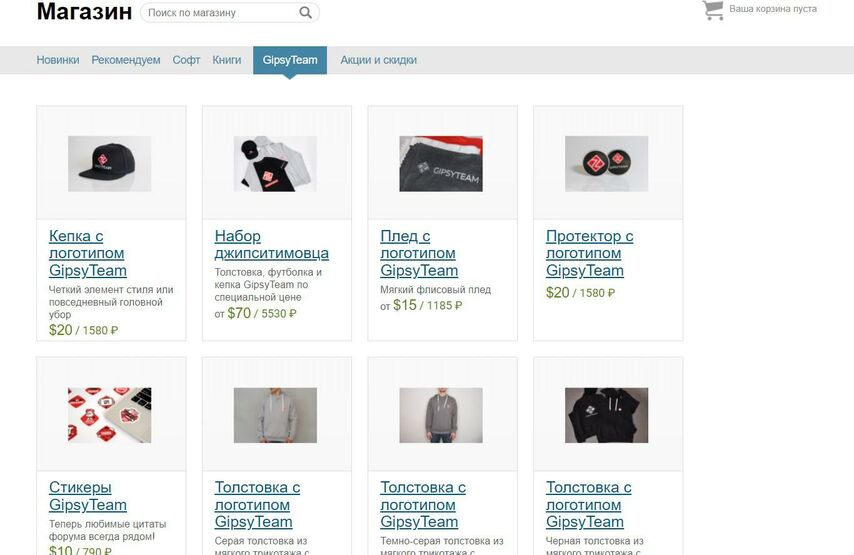Click the cap price $20 / 1580 ₽
Image resolution: width=854 pixels, height=555 pixels.
point(83,330)
